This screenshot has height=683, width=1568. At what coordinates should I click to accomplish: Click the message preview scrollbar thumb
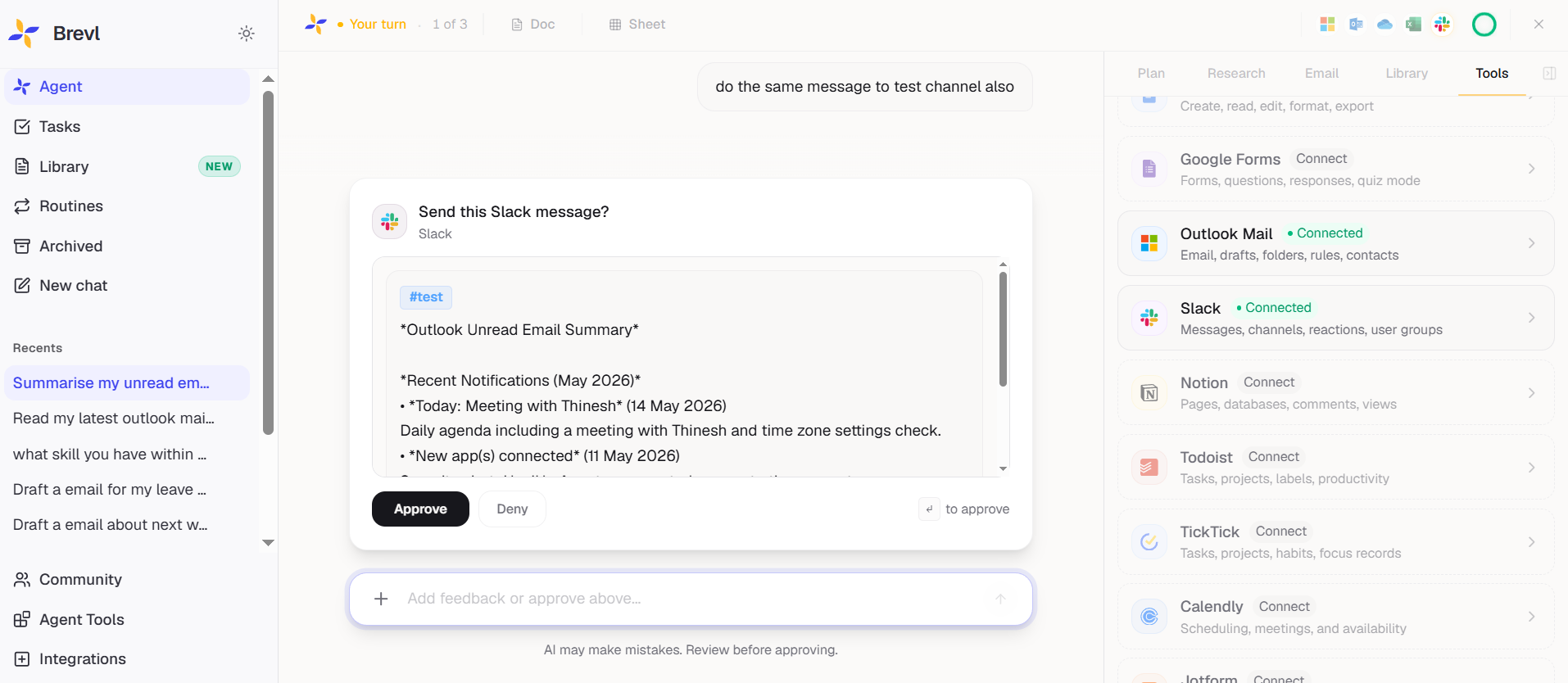coord(1003,329)
